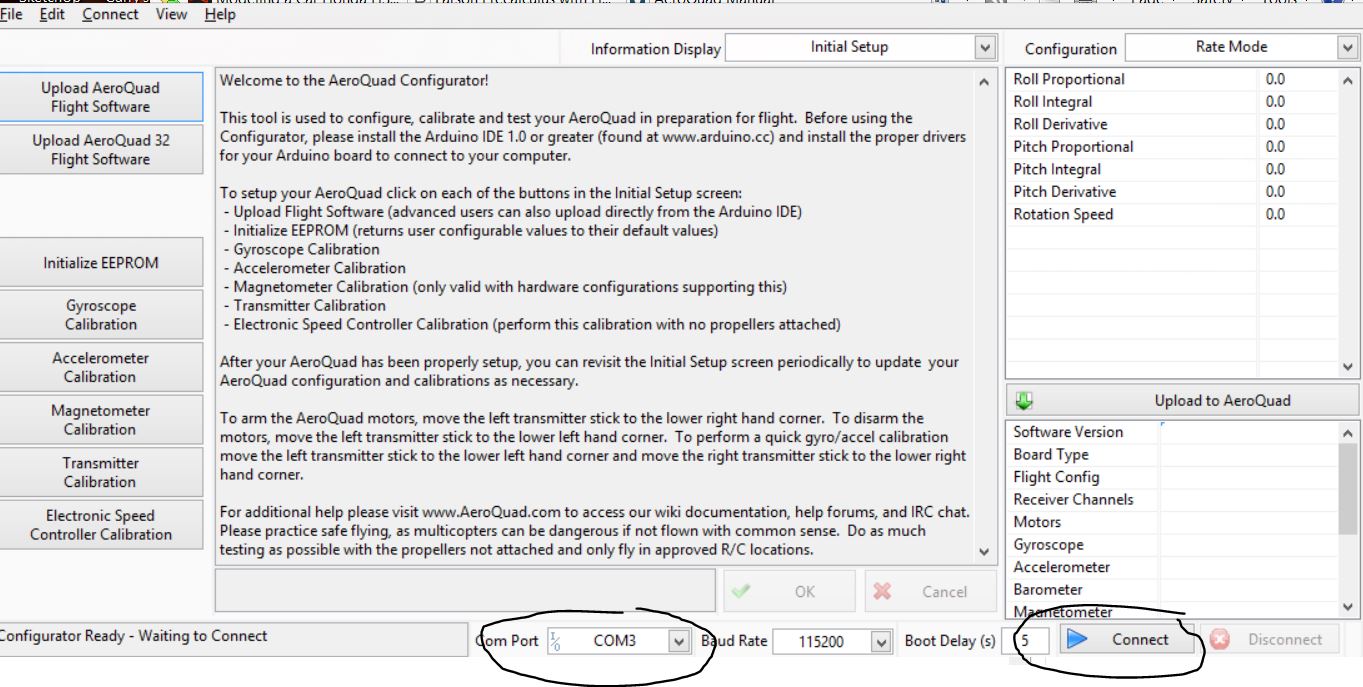Click the red X icon on Cancel

[882, 591]
